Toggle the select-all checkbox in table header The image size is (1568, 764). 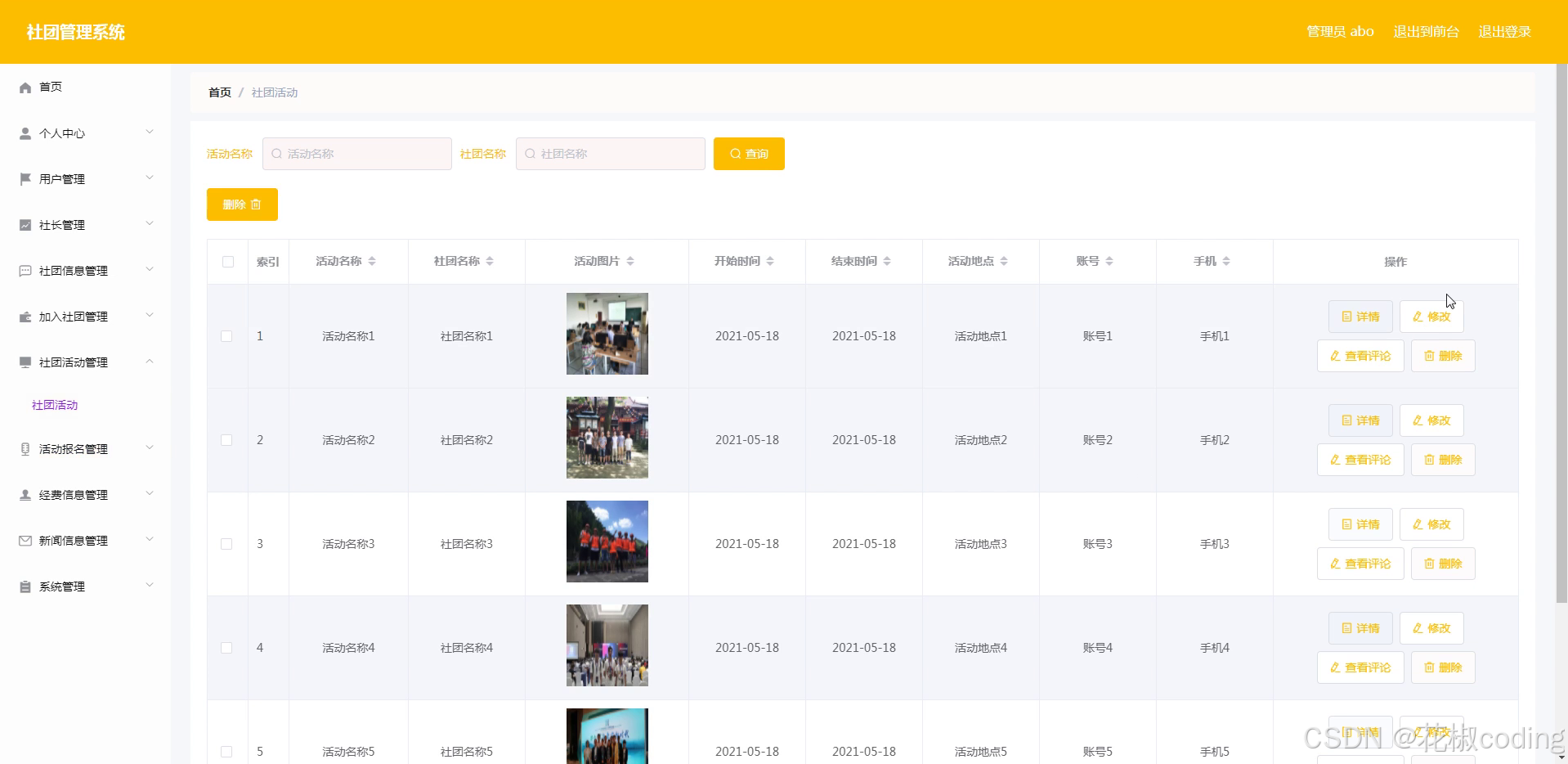click(228, 262)
